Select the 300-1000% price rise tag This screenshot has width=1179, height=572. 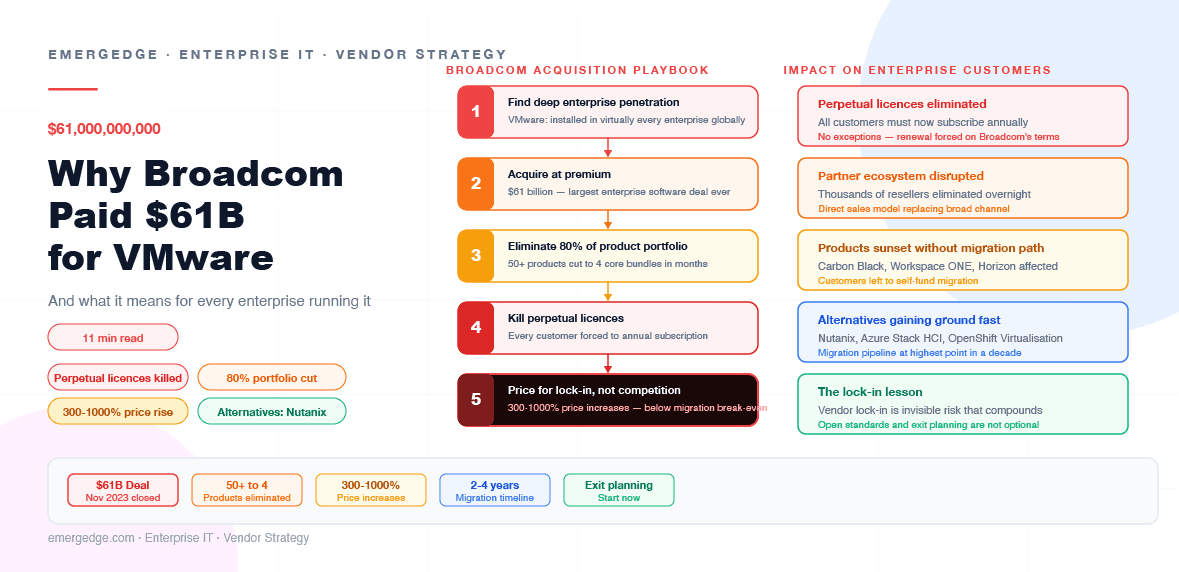tap(118, 412)
